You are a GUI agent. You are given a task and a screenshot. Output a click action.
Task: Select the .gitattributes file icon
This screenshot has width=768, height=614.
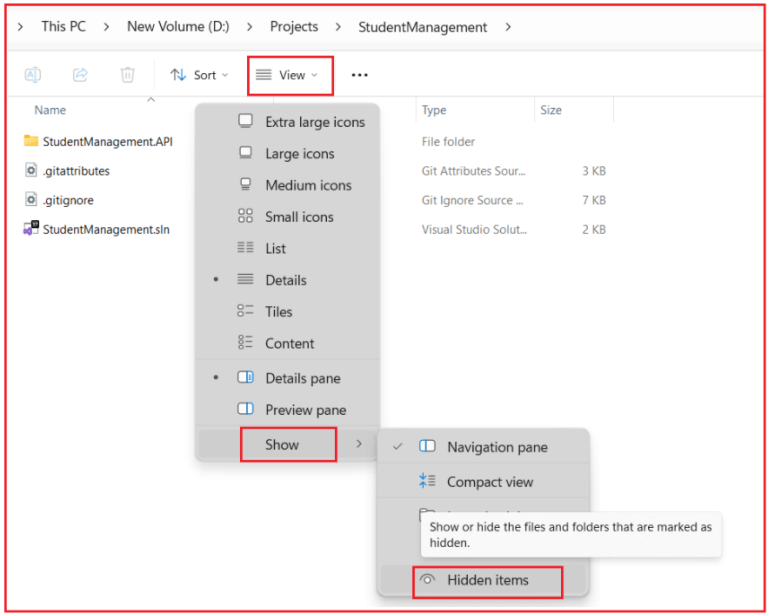[31, 170]
